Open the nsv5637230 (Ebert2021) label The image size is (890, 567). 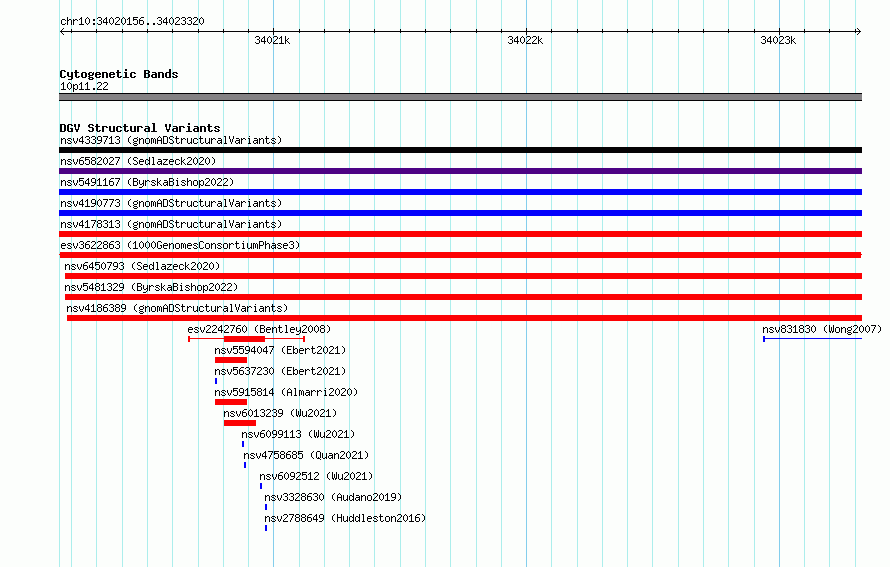[x=280, y=371]
